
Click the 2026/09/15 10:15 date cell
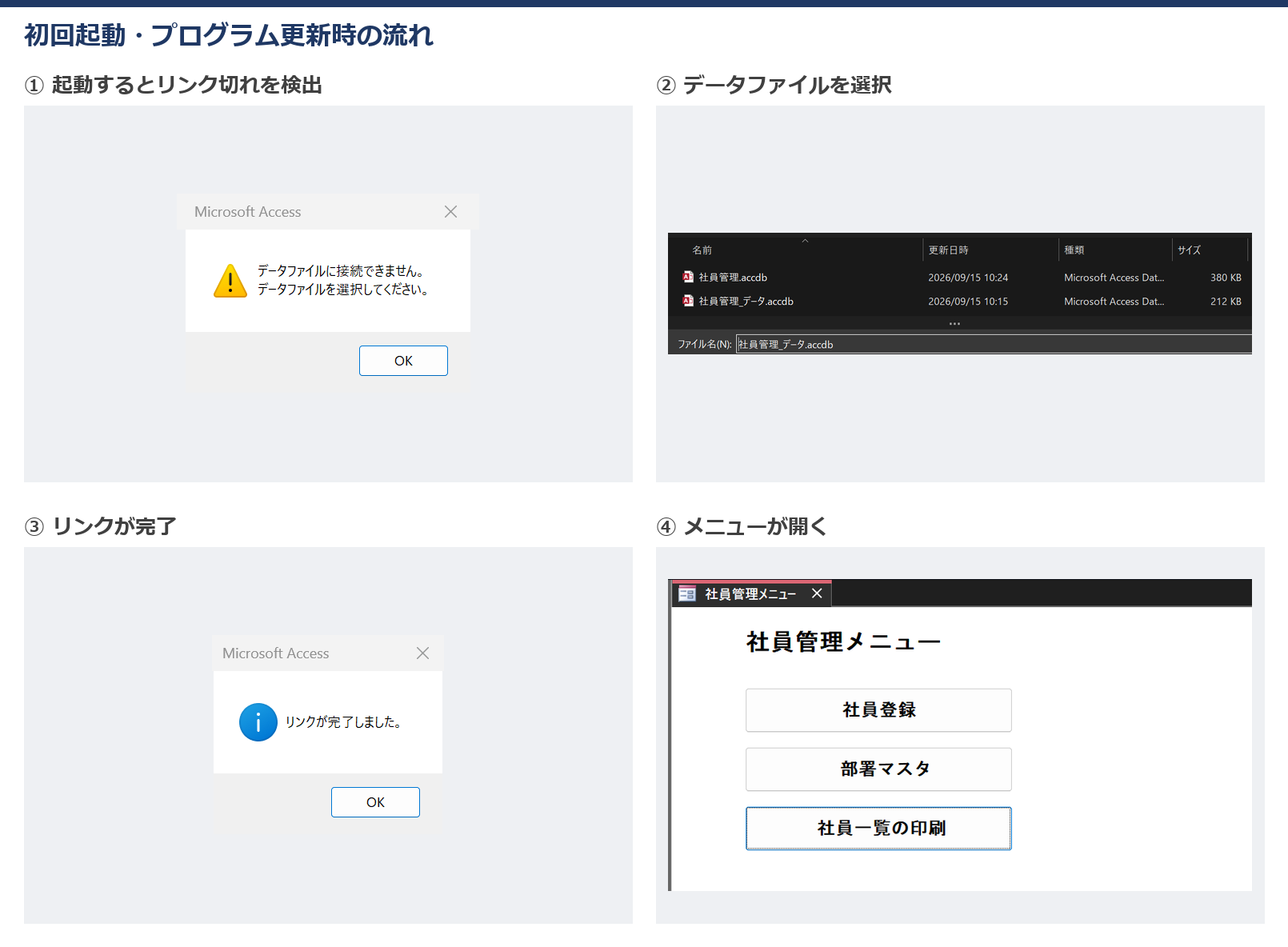click(968, 302)
